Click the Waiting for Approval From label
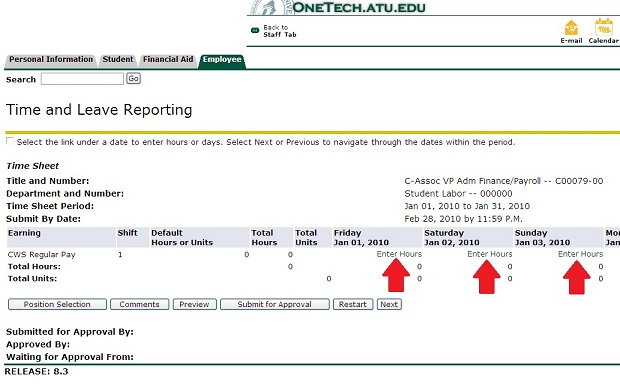 pyautogui.click(x=70, y=357)
